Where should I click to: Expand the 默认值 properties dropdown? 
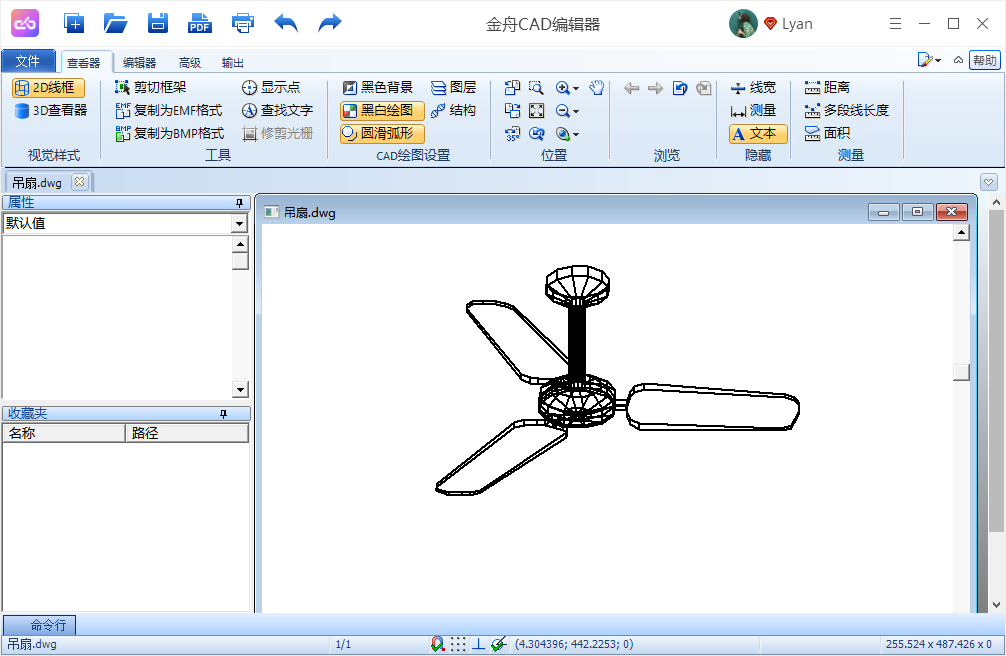click(x=239, y=224)
